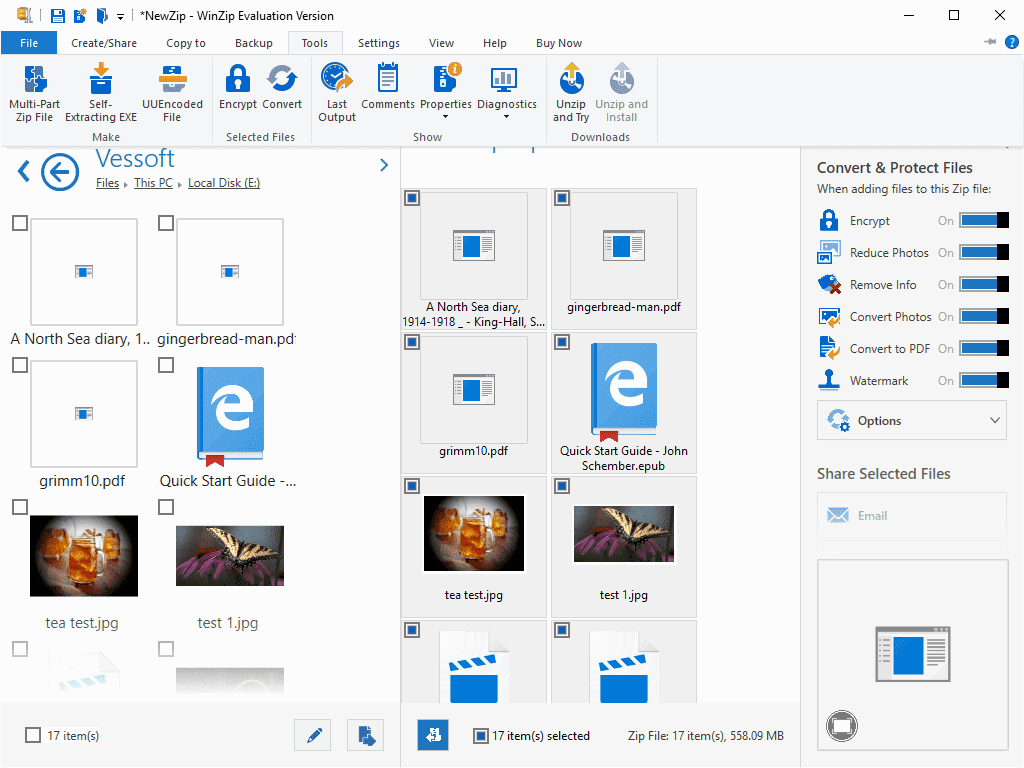The image size is (1024, 768).
Task: Click Unzip and Install
Action: [622, 93]
